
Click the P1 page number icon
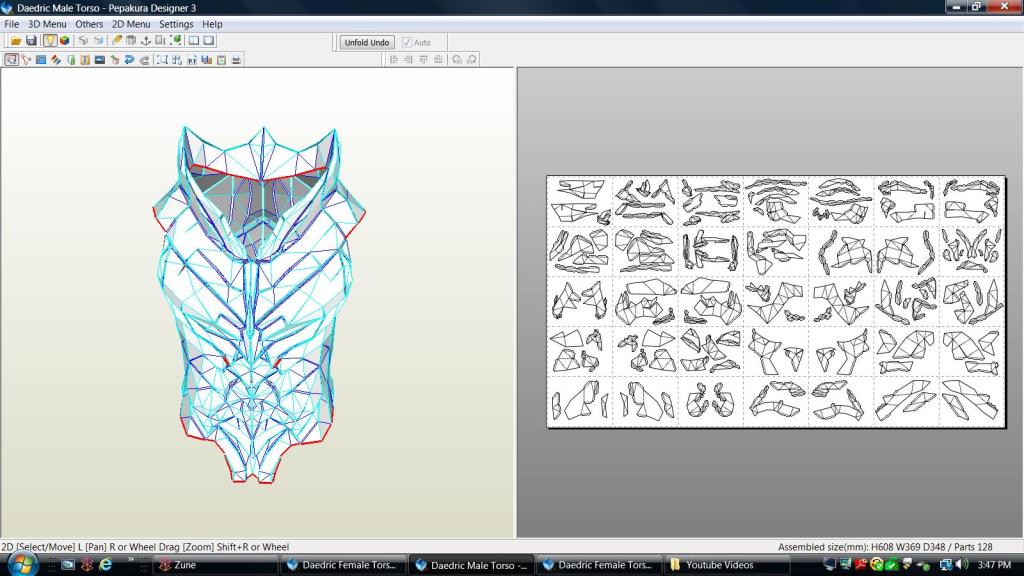191,60
